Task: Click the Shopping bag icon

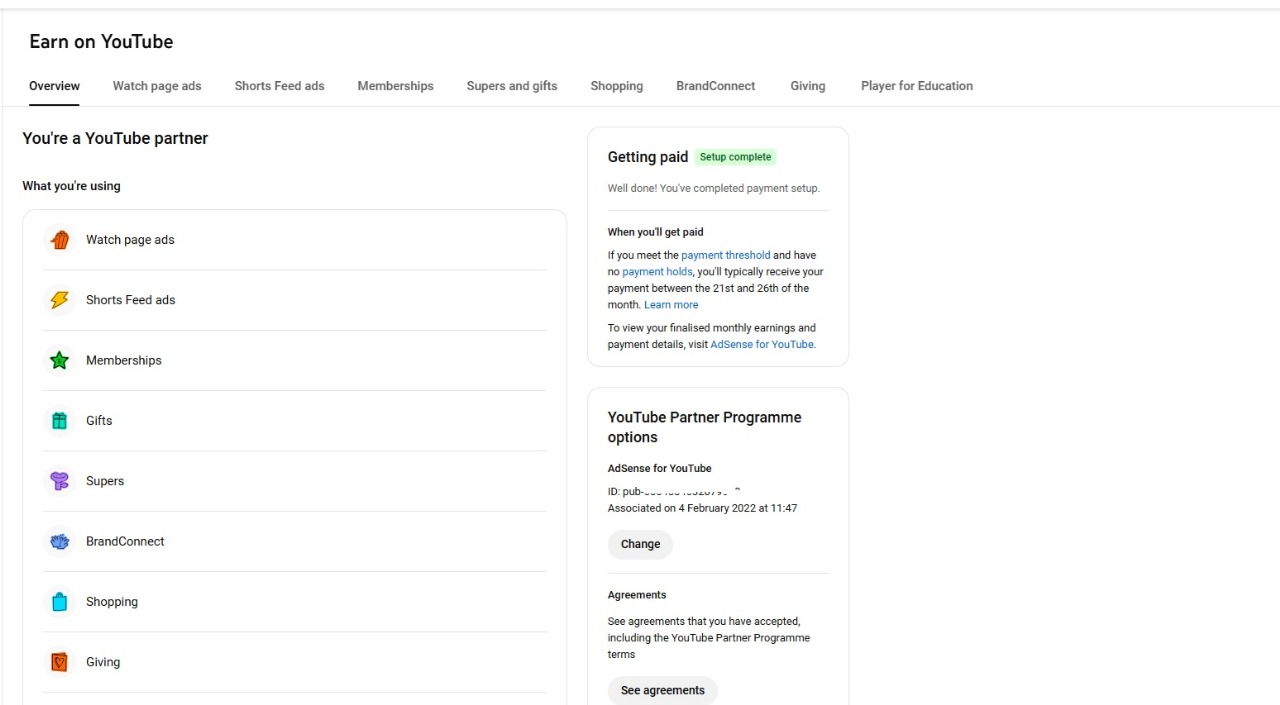Action: point(60,602)
